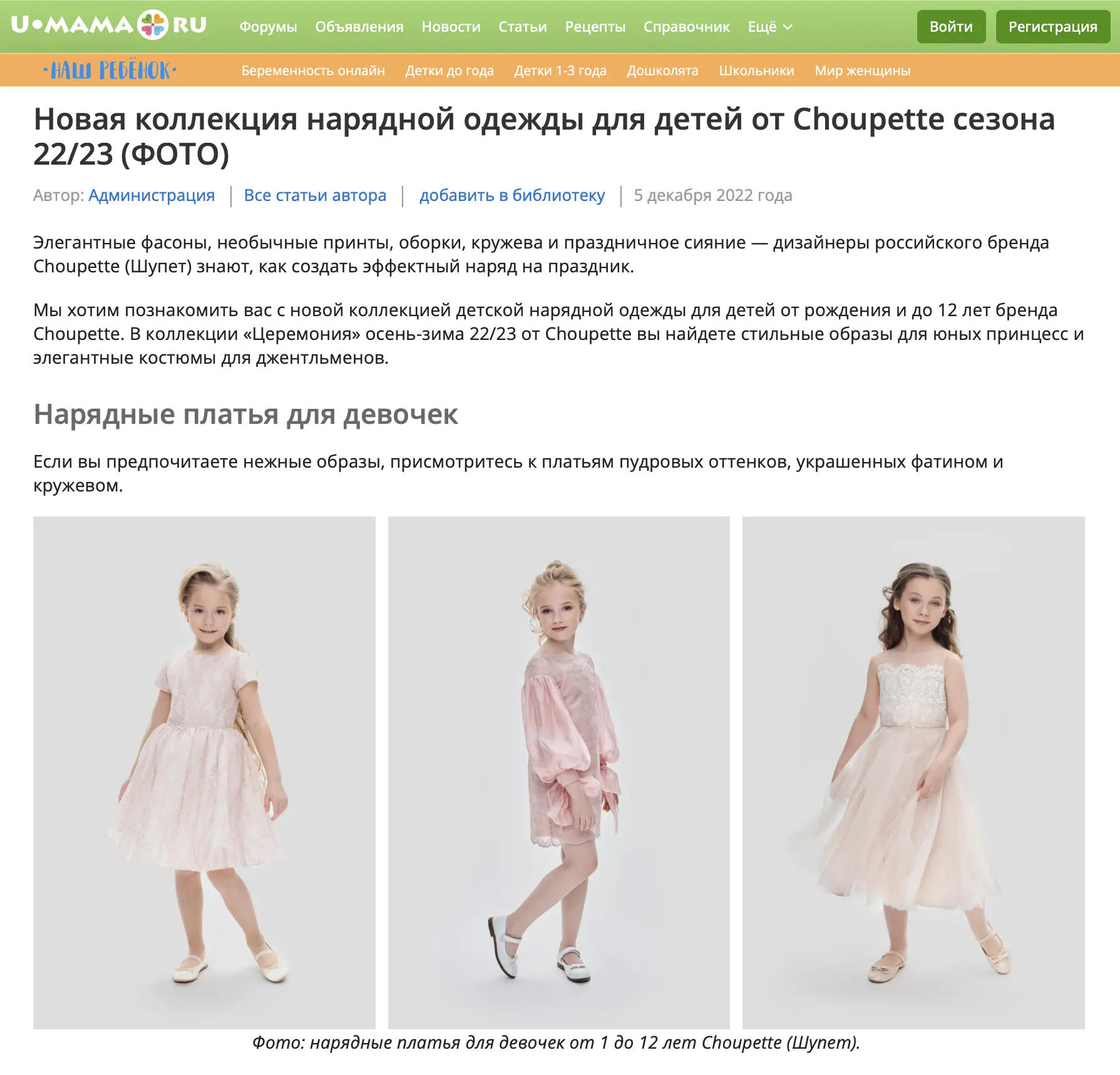Viewport: 1120px width, 1075px height.
Task: Click the Войти button
Action: [951, 27]
